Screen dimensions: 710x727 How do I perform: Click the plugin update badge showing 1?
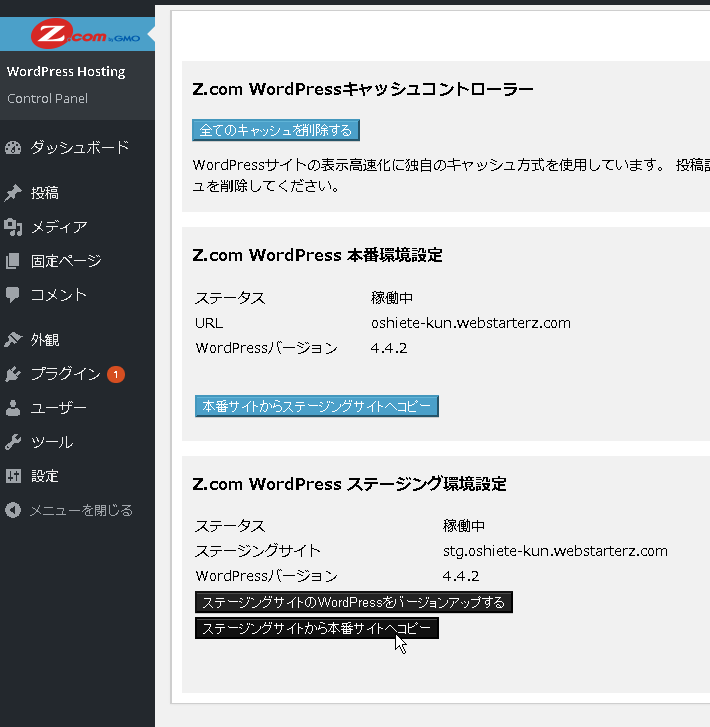[x=115, y=374]
